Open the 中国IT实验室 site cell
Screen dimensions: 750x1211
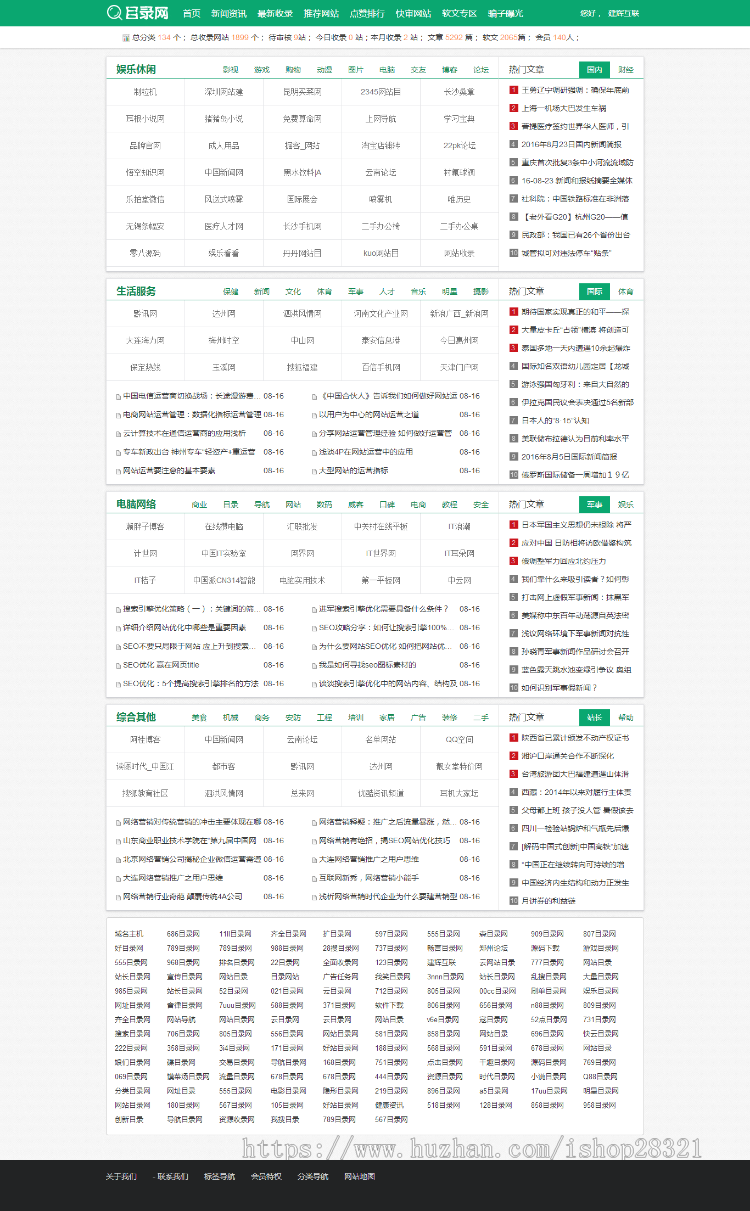[x=224, y=553]
